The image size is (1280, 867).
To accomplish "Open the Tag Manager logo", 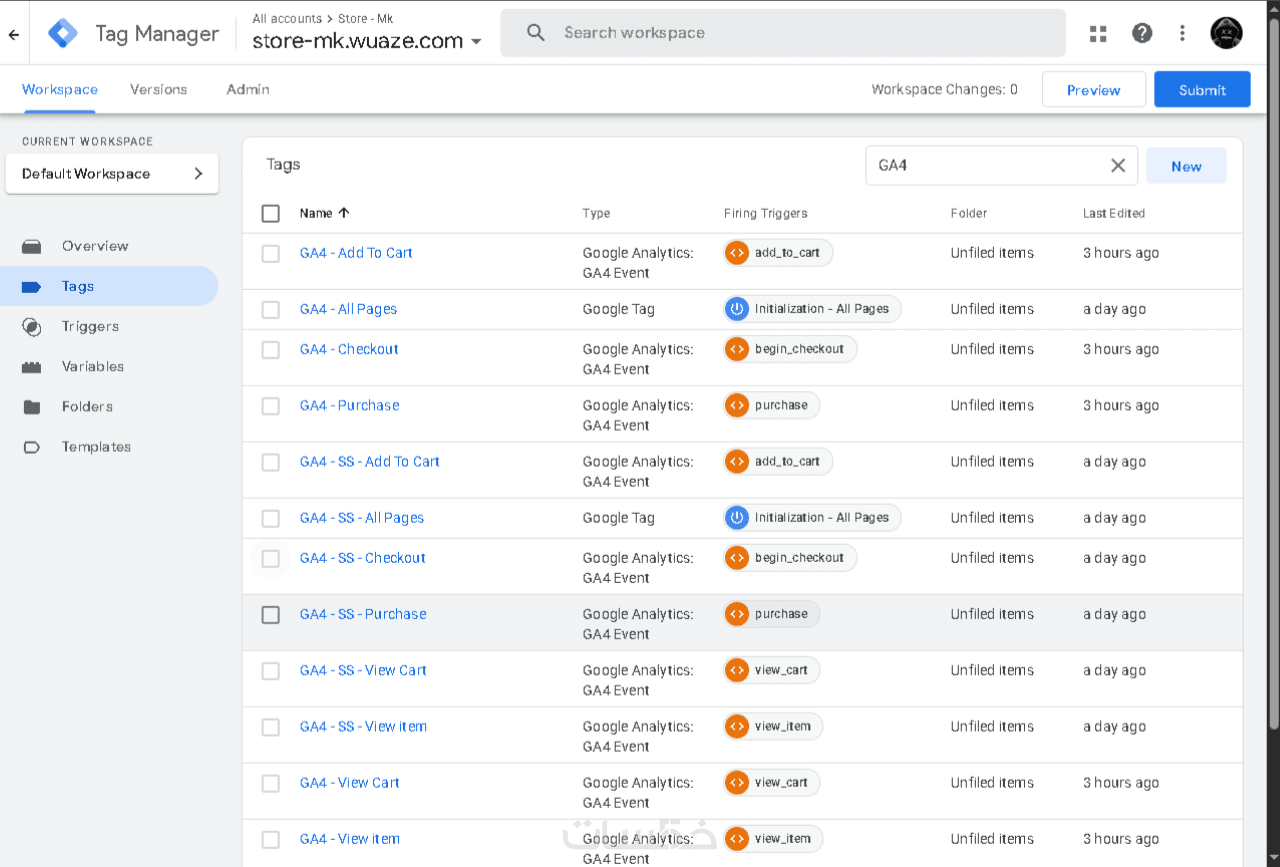I will click(x=63, y=33).
